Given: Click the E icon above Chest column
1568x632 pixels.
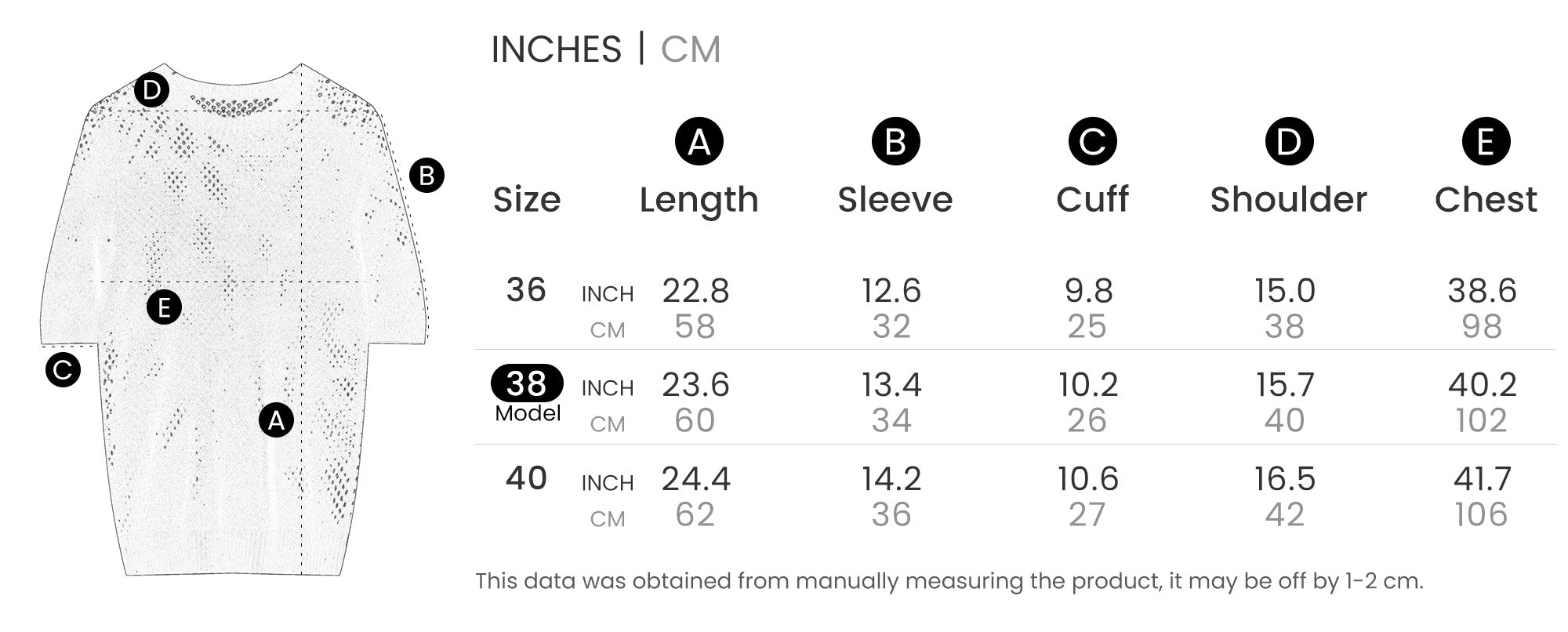Looking at the screenshot, I should click(x=1486, y=142).
